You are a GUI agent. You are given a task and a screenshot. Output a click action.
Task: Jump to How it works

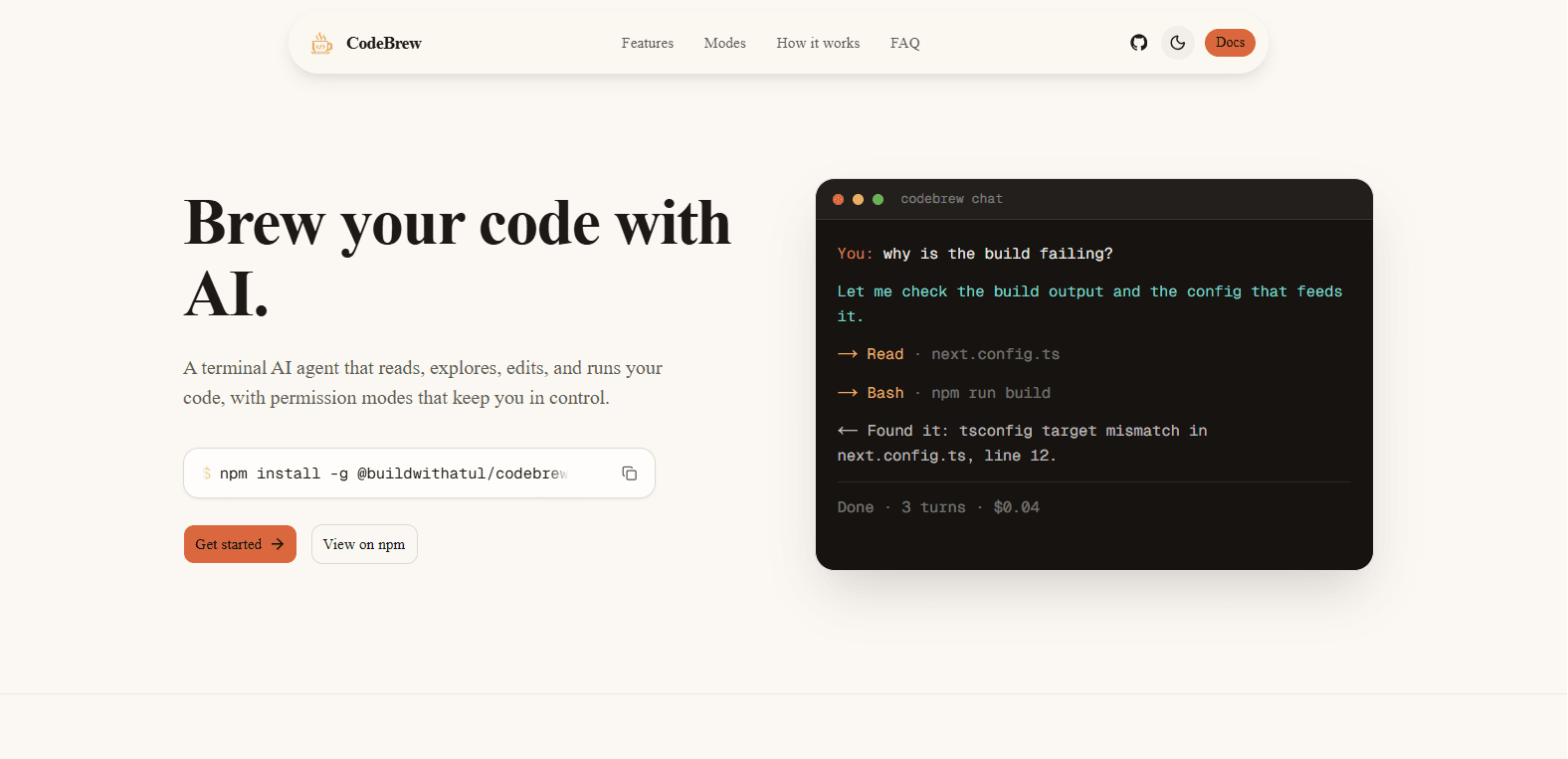pyautogui.click(x=818, y=43)
